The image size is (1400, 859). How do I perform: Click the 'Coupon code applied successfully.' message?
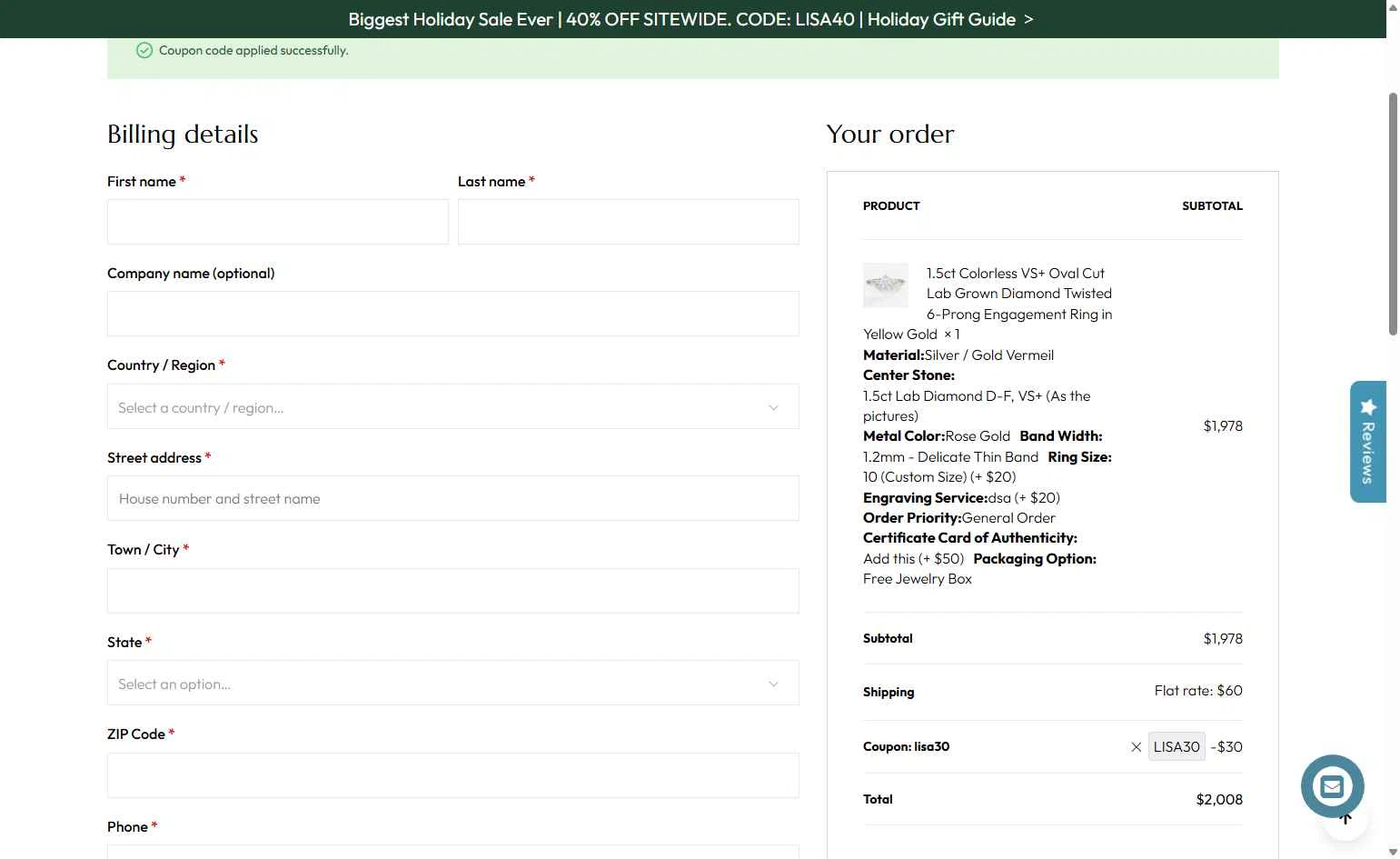[253, 50]
